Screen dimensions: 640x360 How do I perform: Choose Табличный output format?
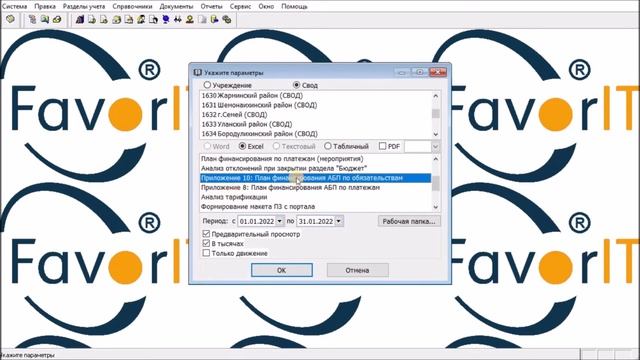click(328, 146)
